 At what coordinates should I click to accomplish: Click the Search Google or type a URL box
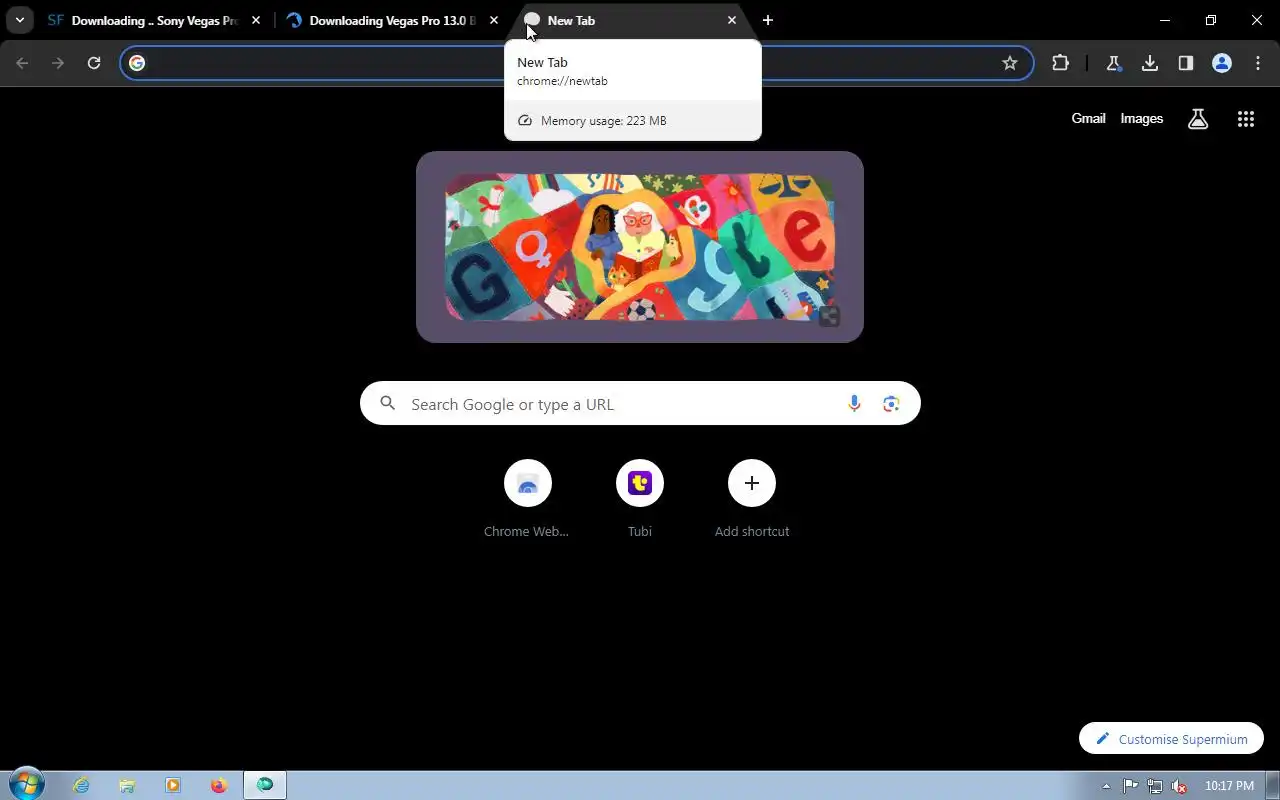(x=640, y=403)
